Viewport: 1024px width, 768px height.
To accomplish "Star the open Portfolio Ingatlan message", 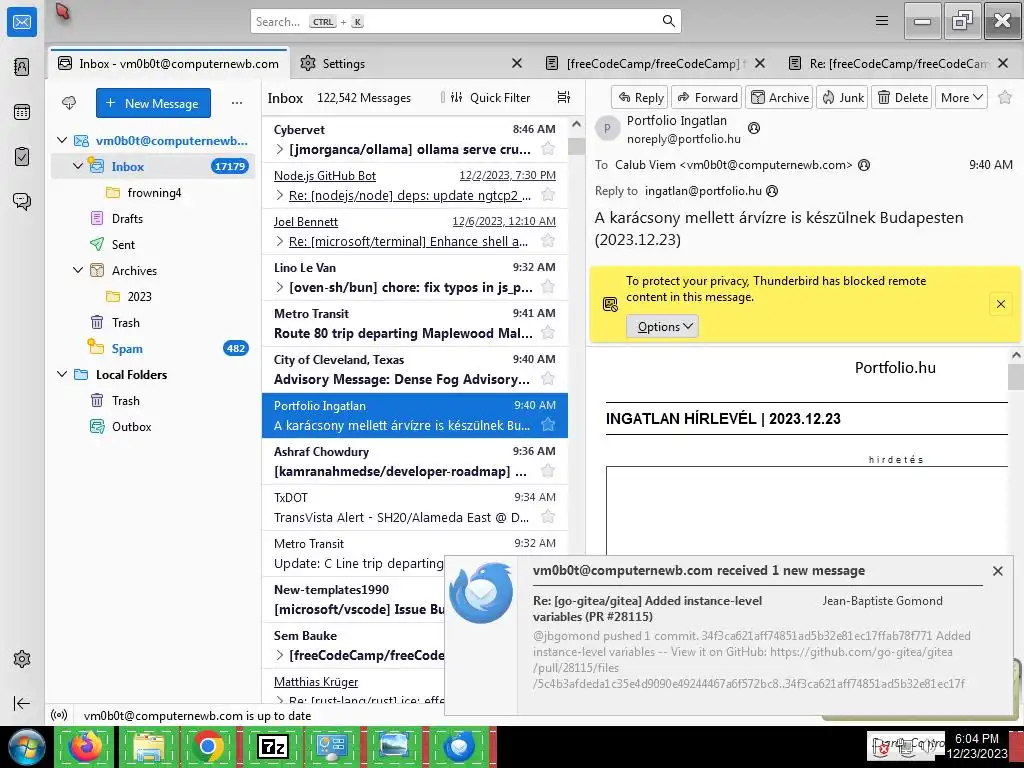I will [x=1005, y=97].
